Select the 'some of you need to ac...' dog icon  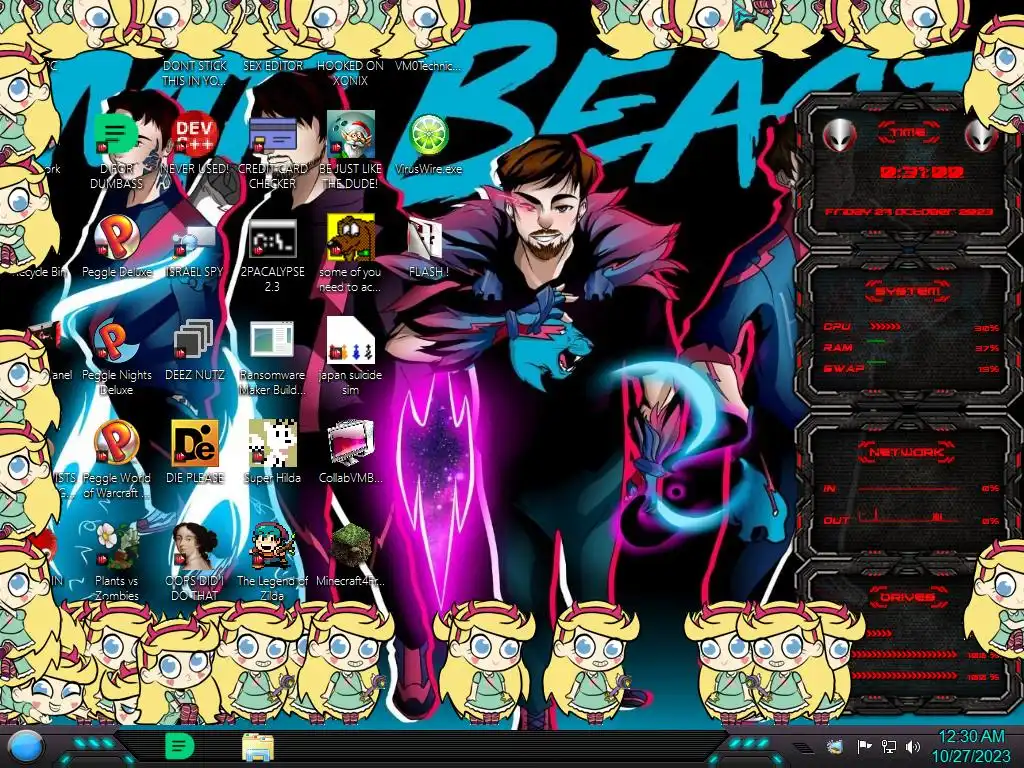point(351,238)
